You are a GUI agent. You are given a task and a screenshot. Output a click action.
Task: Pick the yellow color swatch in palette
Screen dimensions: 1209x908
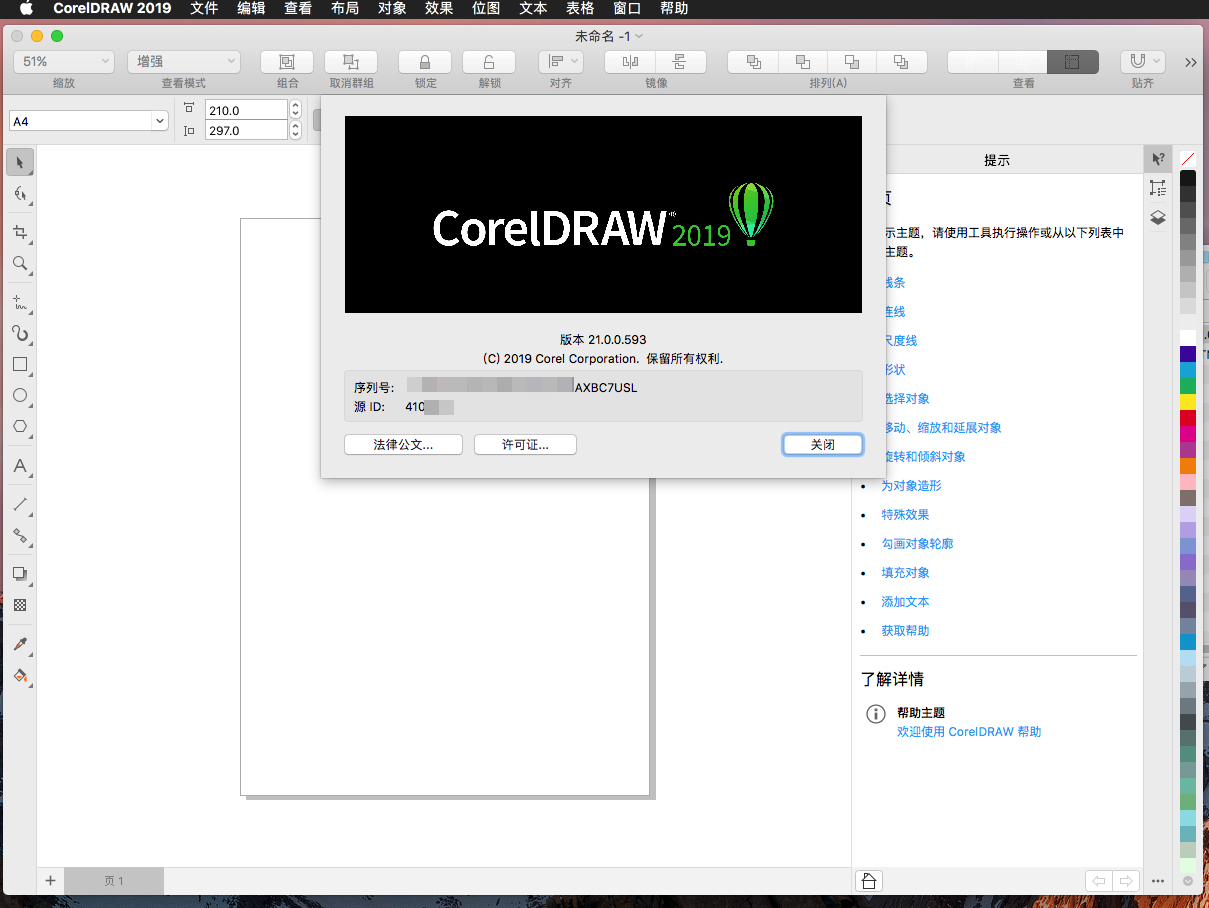point(1187,401)
